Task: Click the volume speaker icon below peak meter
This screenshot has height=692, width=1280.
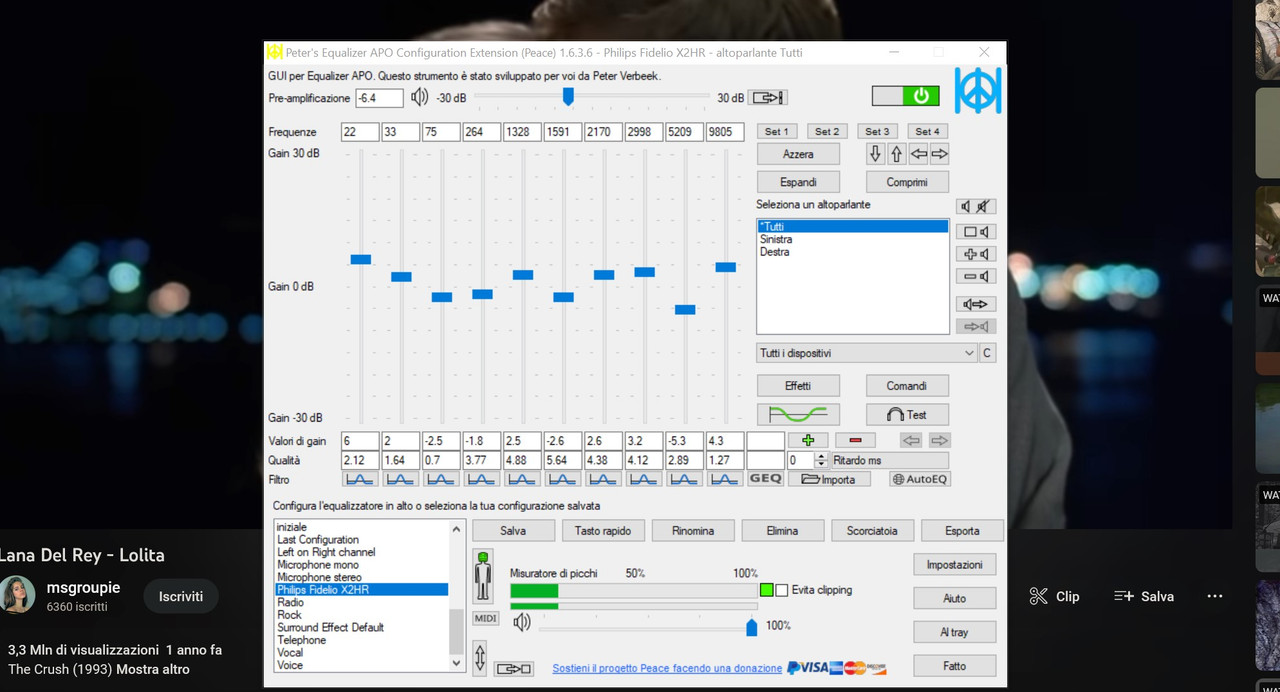Action: click(x=522, y=622)
